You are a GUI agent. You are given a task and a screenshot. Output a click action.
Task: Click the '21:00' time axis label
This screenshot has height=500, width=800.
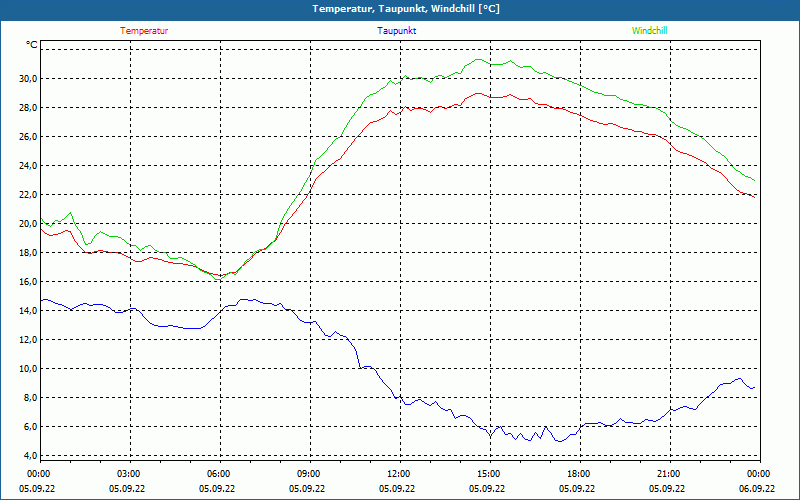tap(667, 474)
